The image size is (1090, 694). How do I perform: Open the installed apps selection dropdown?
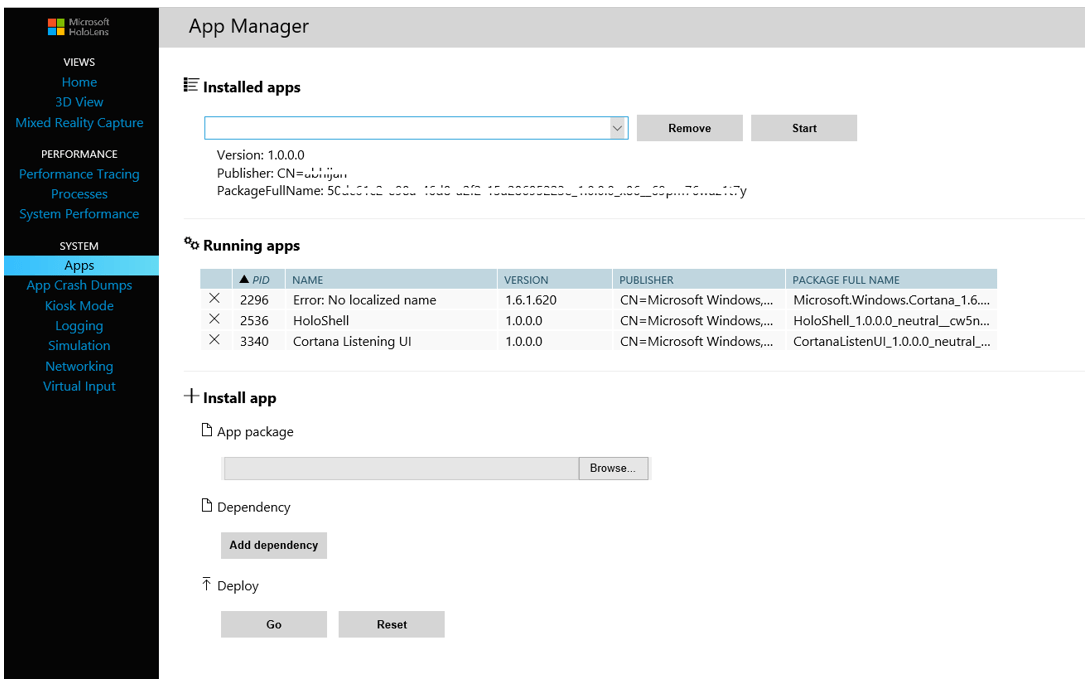(617, 127)
